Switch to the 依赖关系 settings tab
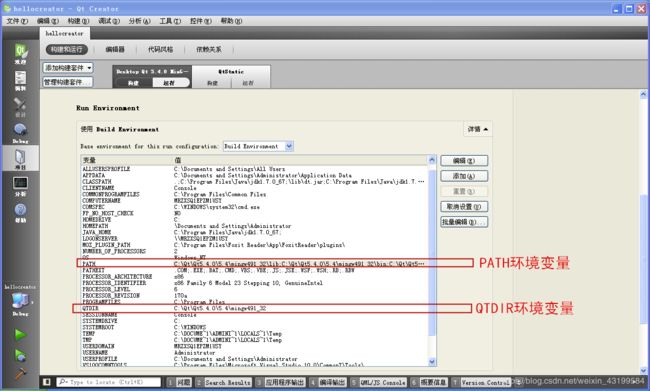Image resolution: width=650 pixels, height=391 pixels. [209, 49]
